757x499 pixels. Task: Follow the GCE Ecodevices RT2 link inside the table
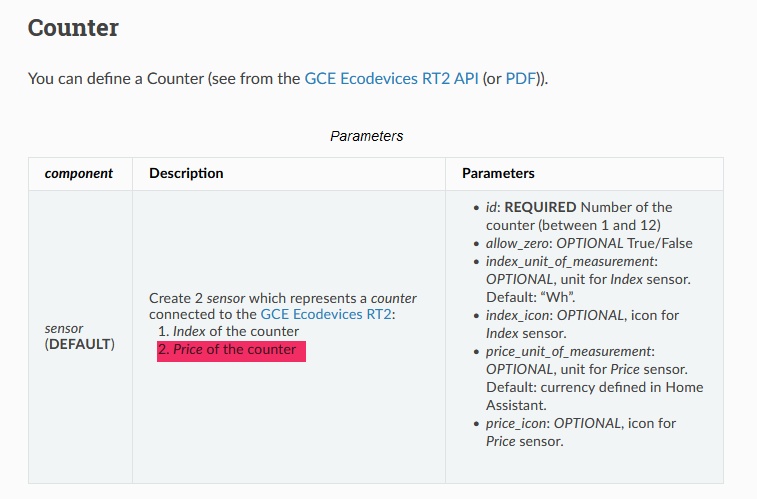coord(327,314)
